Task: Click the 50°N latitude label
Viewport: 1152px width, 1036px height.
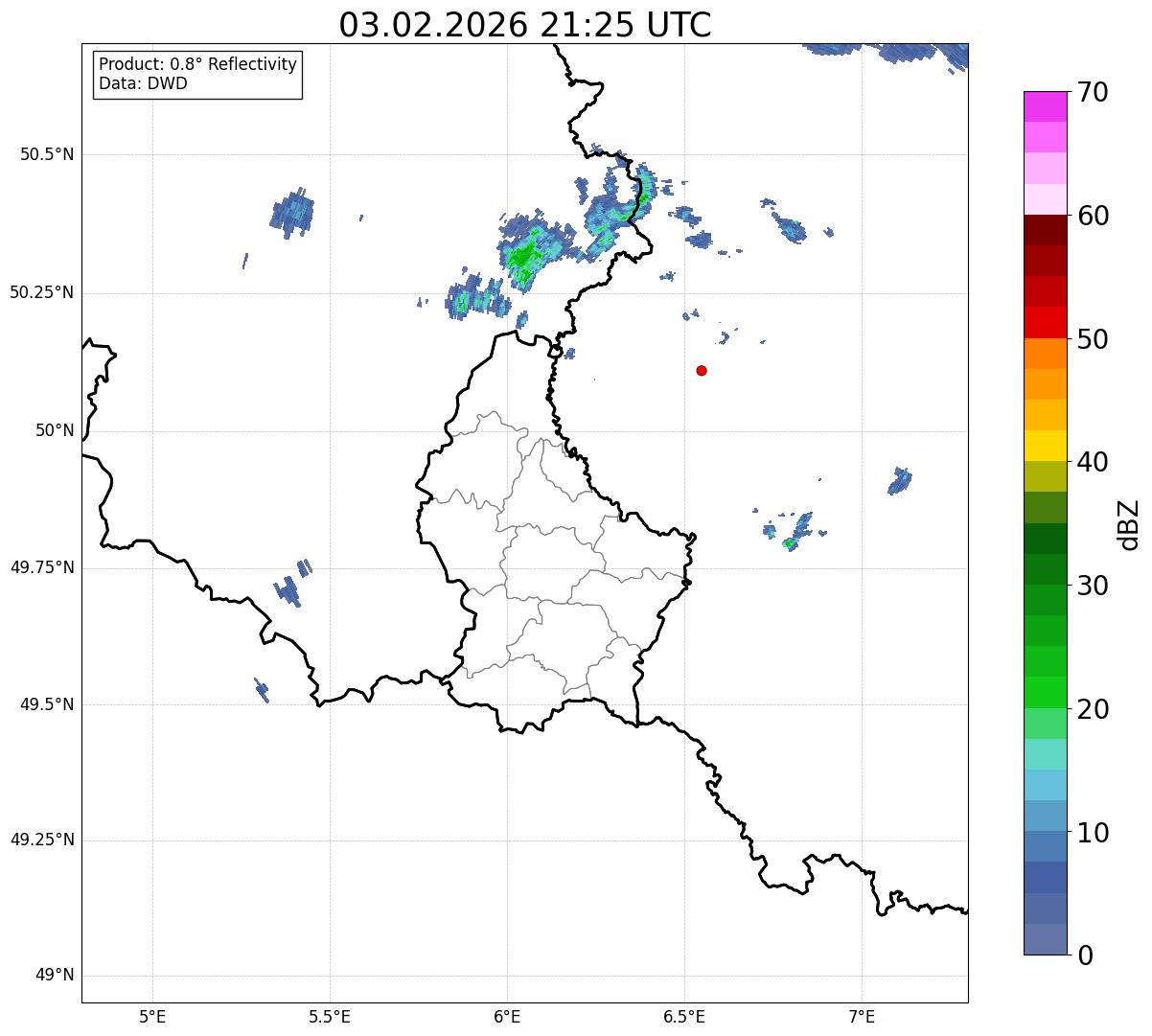Action: (x=55, y=430)
